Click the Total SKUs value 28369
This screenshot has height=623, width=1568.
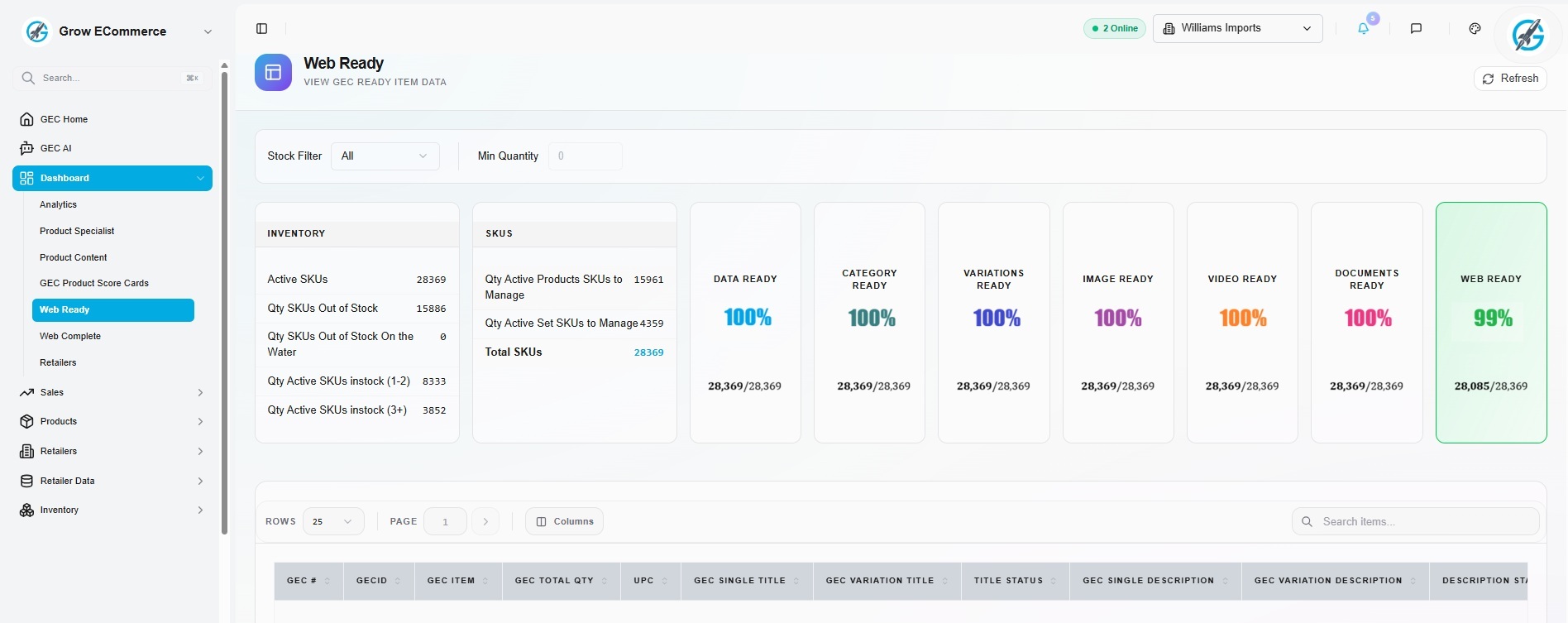tap(648, 352)
